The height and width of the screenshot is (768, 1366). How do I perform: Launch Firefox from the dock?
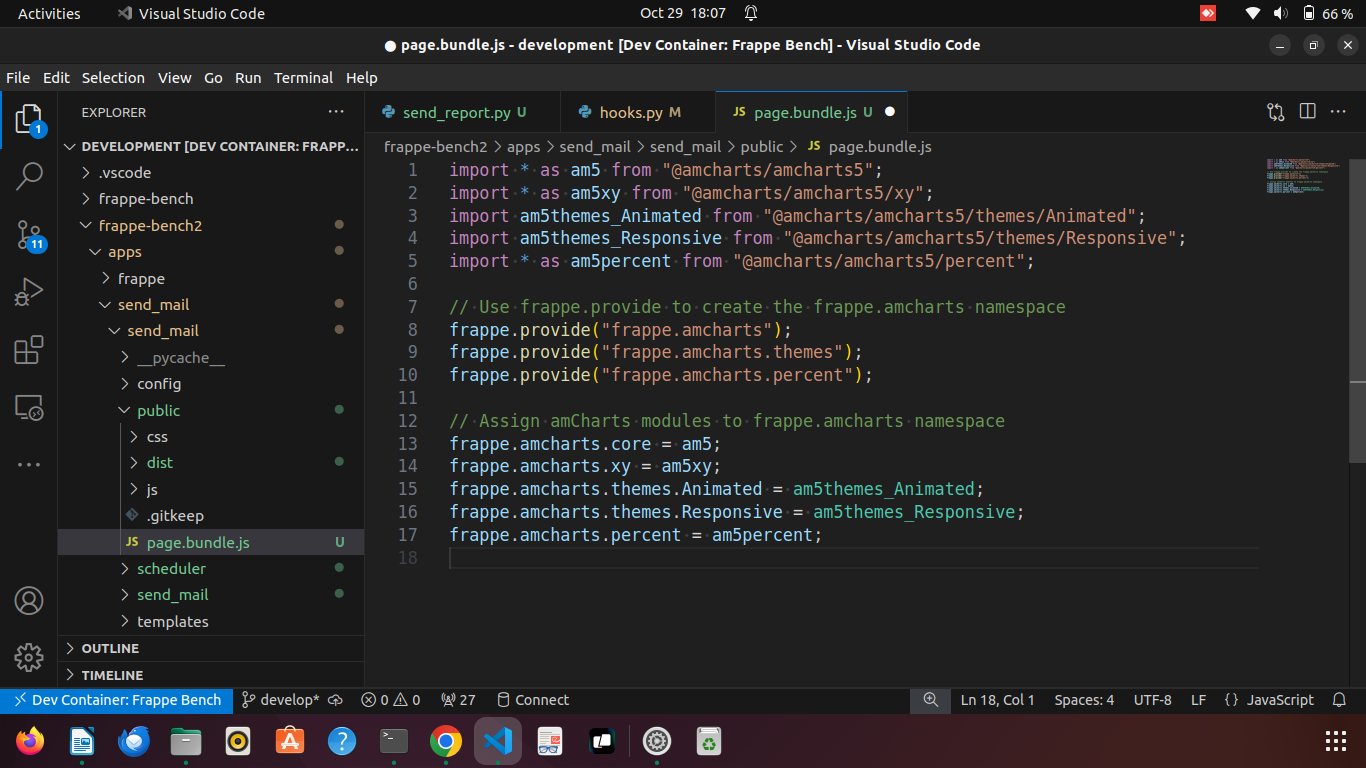[30, 741]
